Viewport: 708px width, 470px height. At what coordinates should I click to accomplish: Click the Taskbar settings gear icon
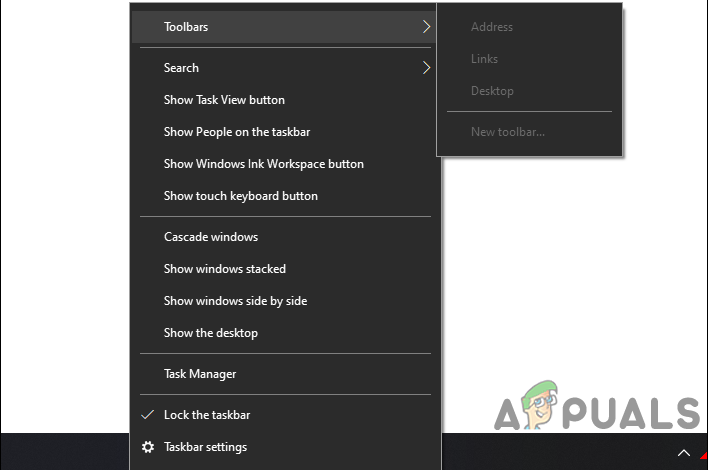(148, 447)
